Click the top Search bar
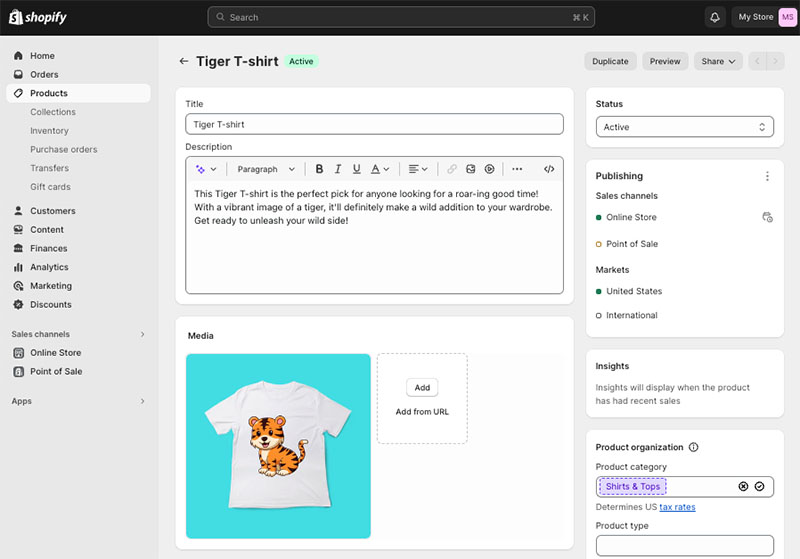 [401, 17]
